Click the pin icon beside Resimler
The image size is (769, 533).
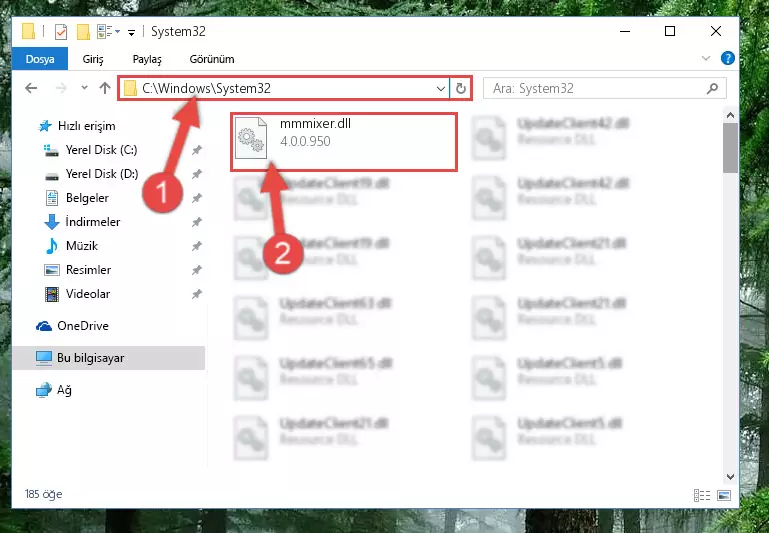pyautogui.click(x=197, y=270)
